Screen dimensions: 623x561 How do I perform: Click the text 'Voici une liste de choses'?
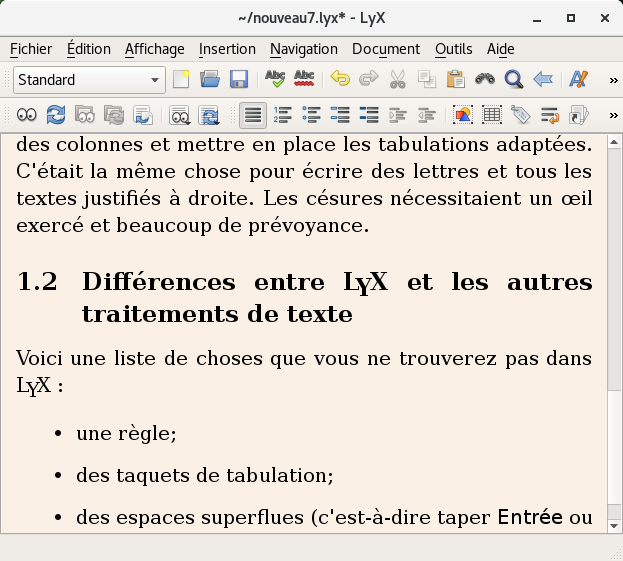[139, 358]
